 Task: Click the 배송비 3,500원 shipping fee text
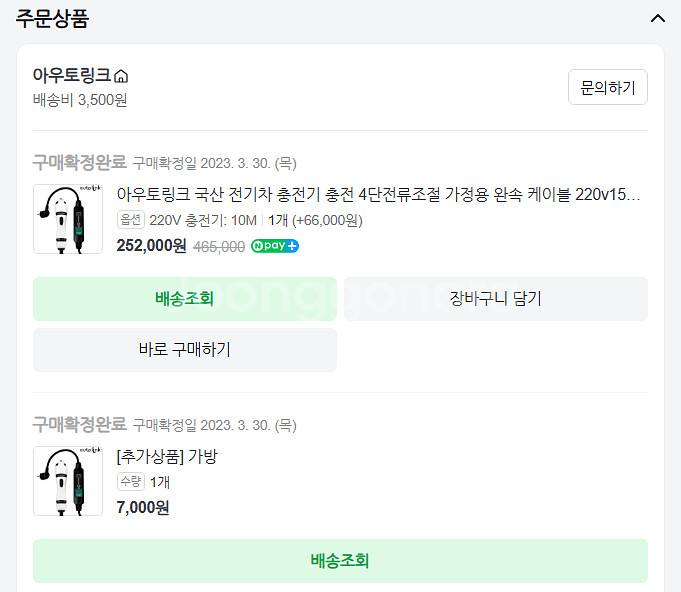click(x=80, y=100)
